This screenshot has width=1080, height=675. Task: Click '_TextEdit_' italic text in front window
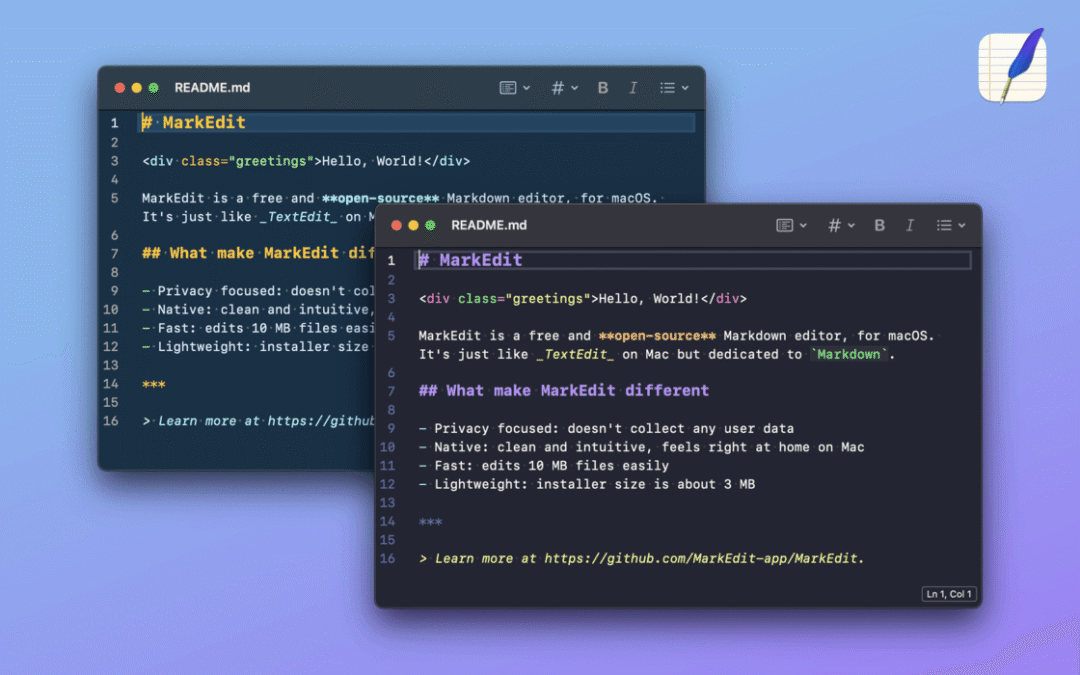point(575,354)
